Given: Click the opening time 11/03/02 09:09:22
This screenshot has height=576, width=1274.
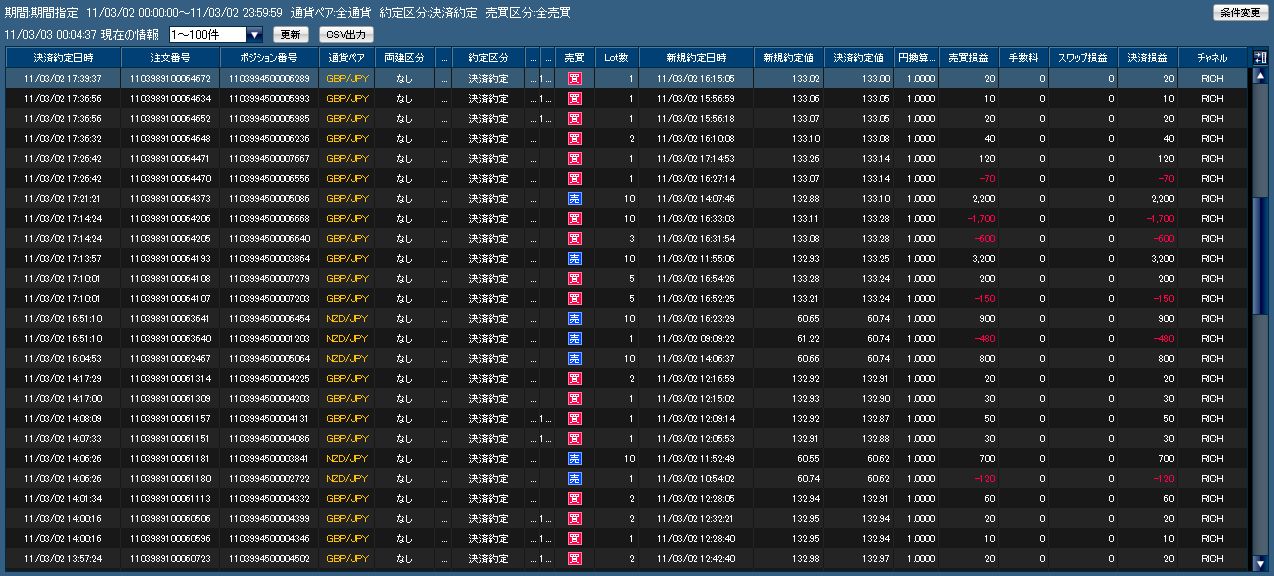Looking at the screenshot, I should [696, 338].
